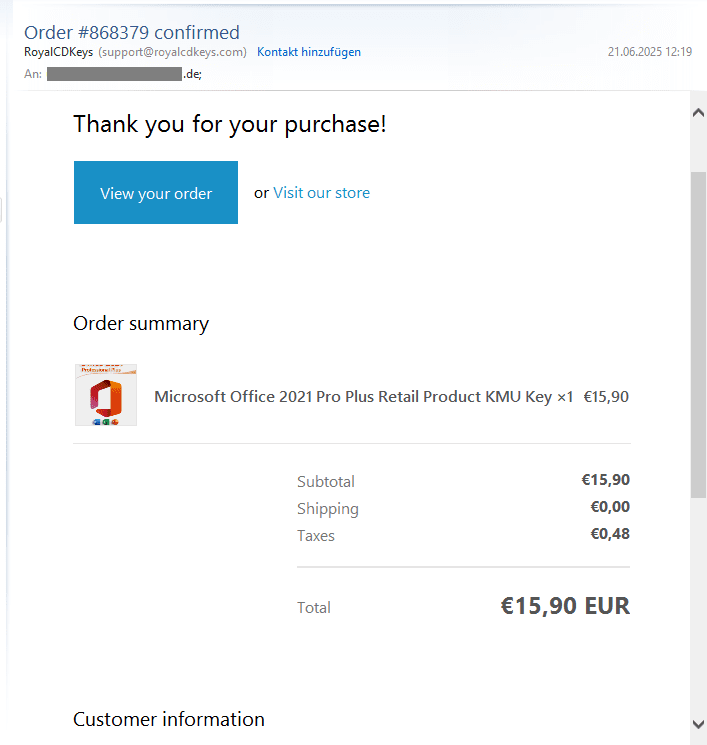
Task: Click the "Kontakt hinzufügen" link
Action: point(309,52)
